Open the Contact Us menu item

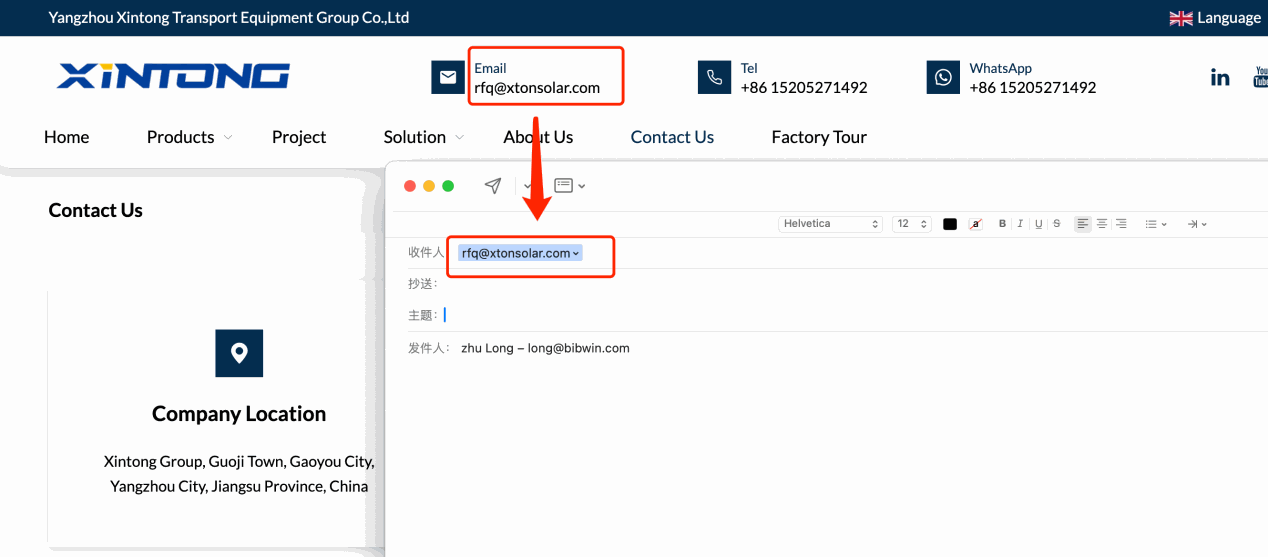point(672,137)
